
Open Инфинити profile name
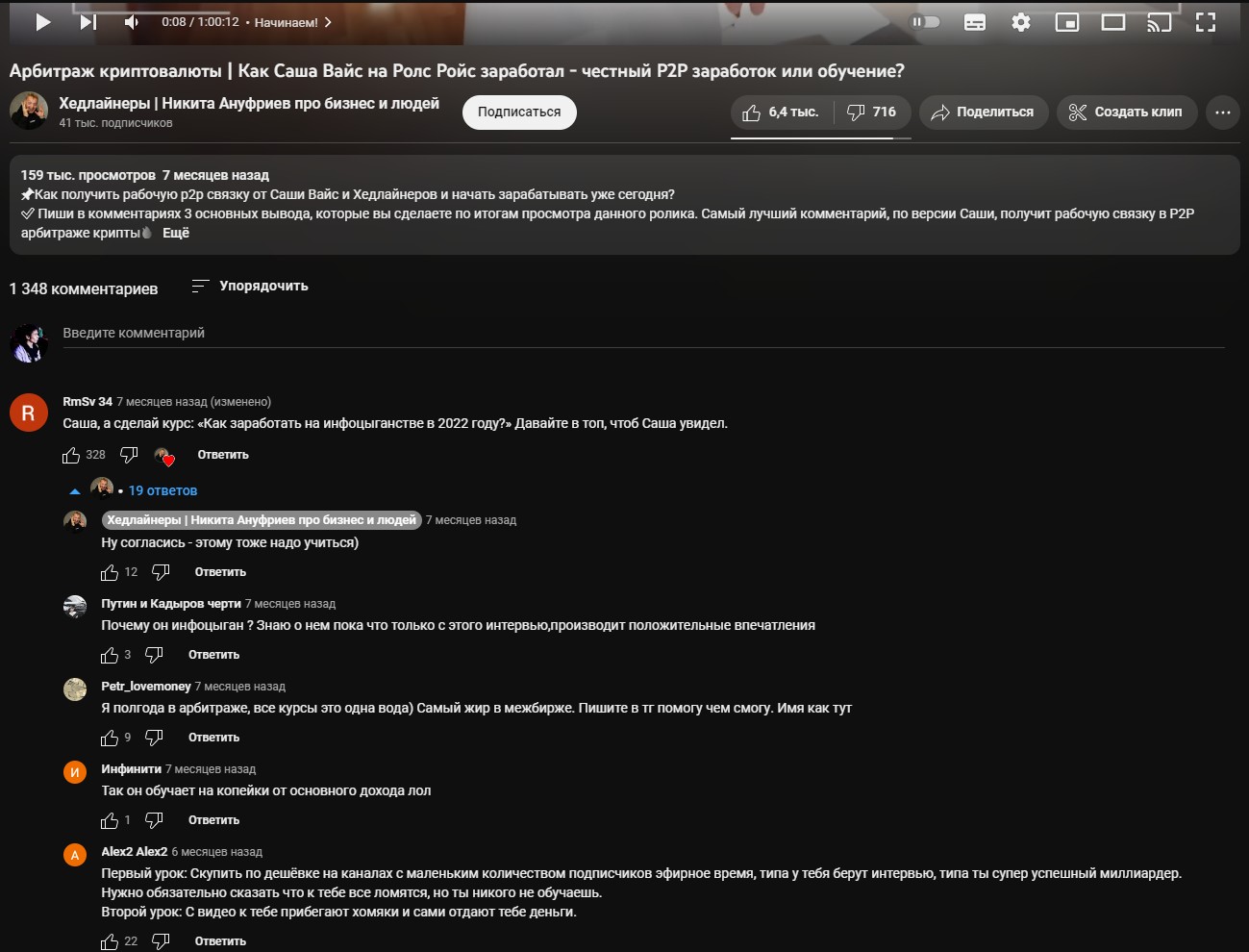click(x=132, y=769)
